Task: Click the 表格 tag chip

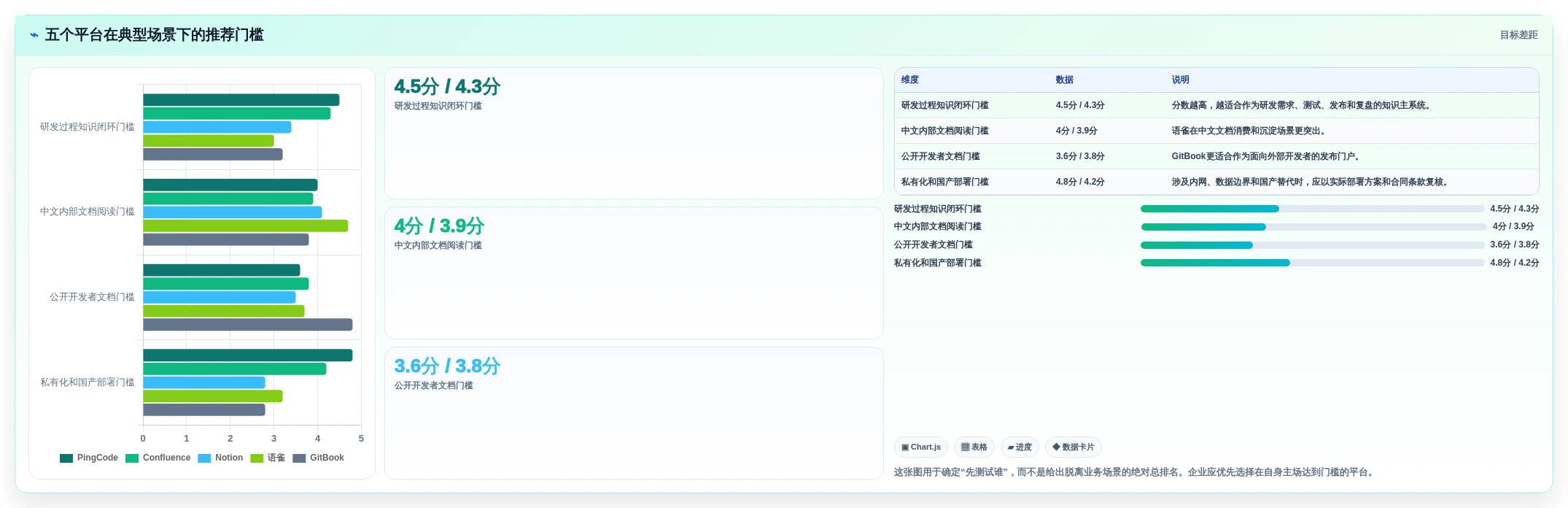Action: 974,447
